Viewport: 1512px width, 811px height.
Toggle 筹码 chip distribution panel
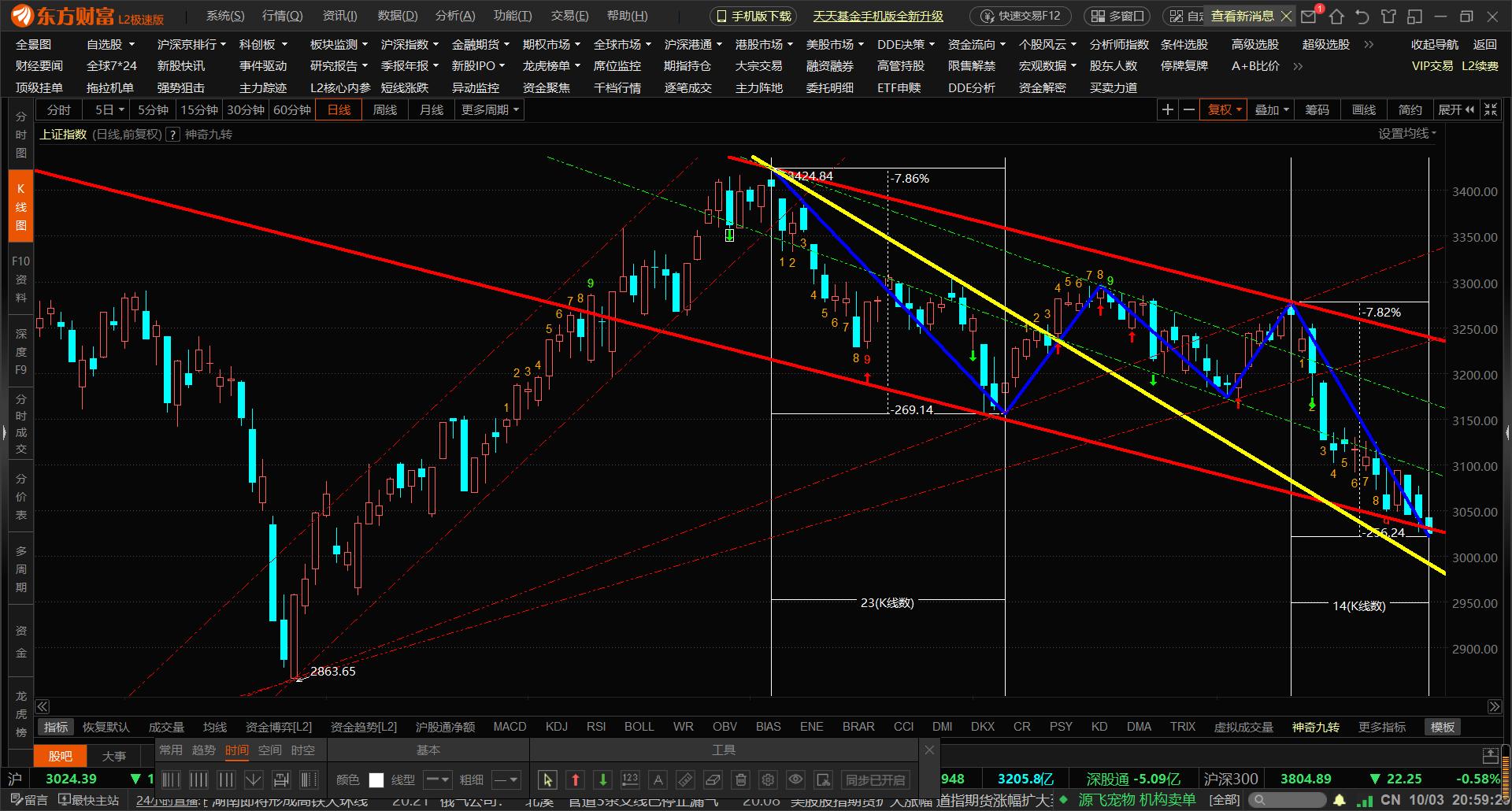[1317, 109]
